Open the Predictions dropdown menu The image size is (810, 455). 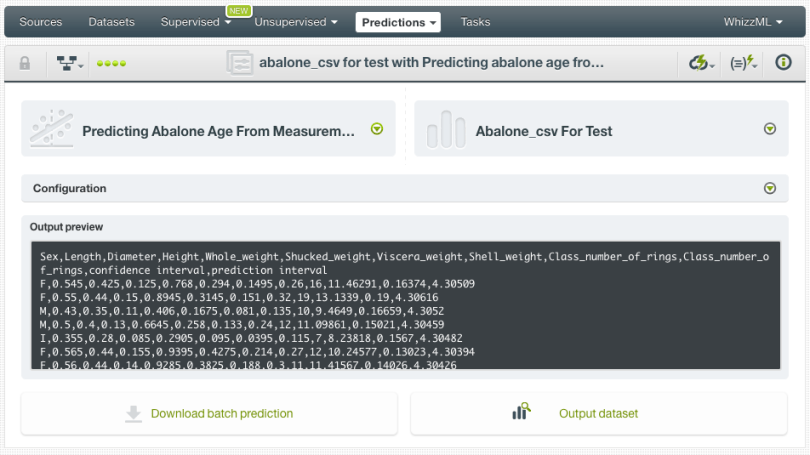(398, 22)
